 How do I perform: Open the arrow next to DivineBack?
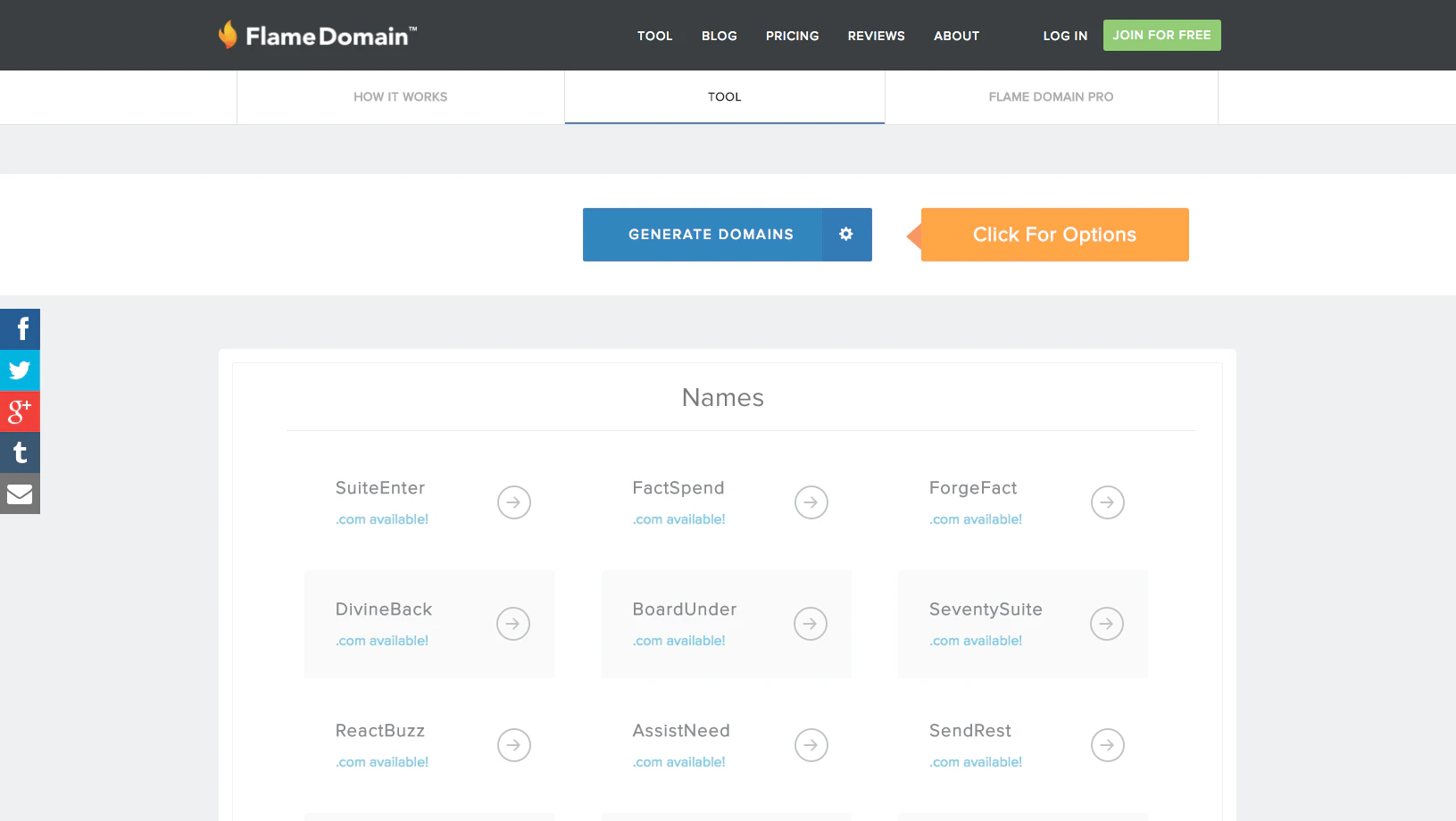(x=513, y=624)
